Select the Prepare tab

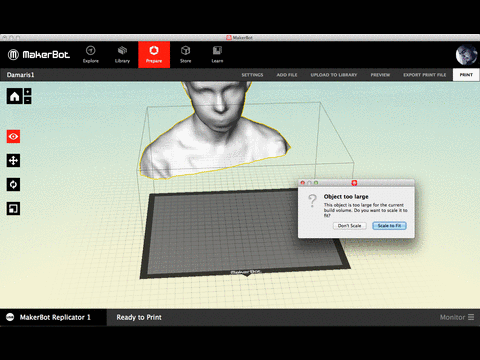coord(154,55)
